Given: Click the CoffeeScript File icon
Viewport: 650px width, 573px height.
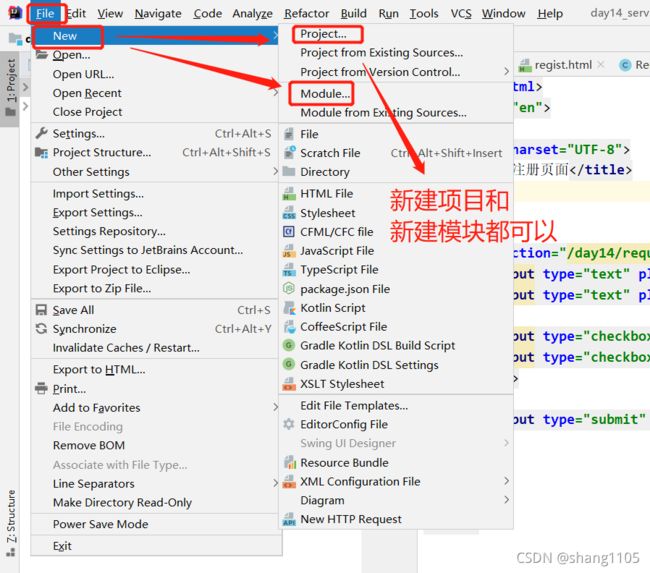Looking at the screenshot, I should (x=289, y=327).
